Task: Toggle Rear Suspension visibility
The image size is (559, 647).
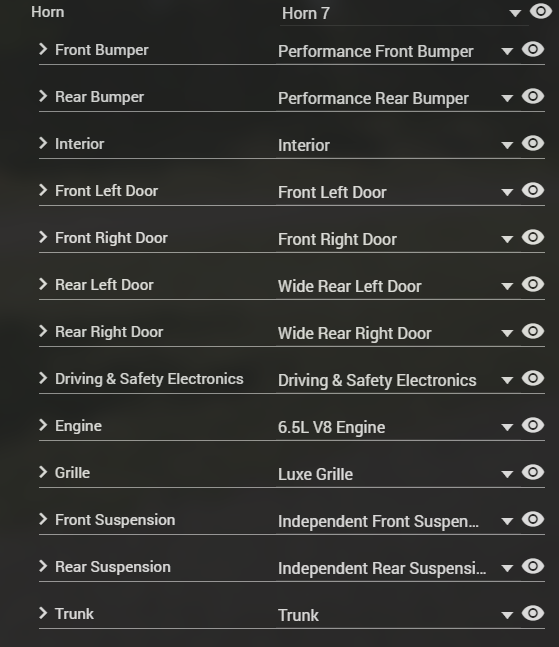Action: click(533, 566)
